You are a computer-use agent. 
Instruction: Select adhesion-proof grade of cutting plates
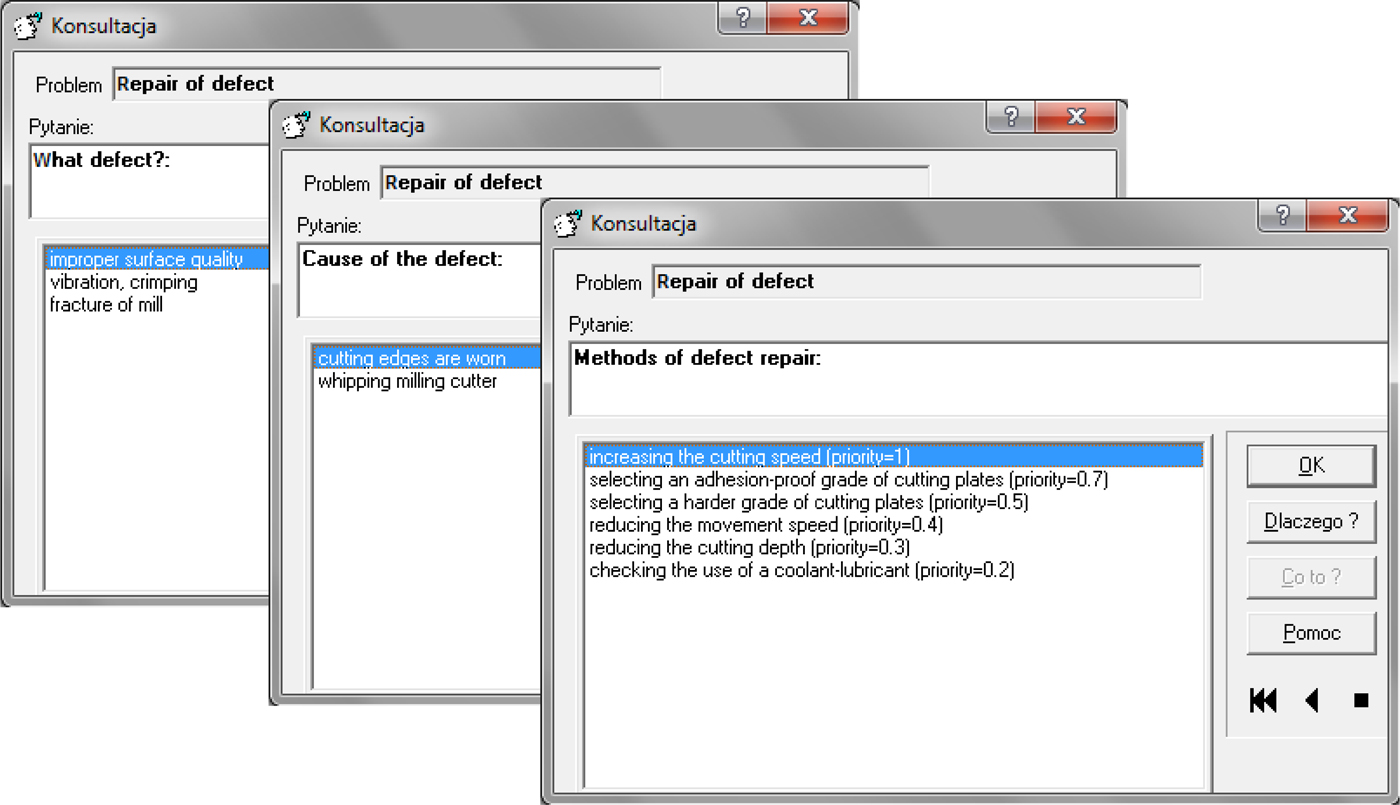848,480
